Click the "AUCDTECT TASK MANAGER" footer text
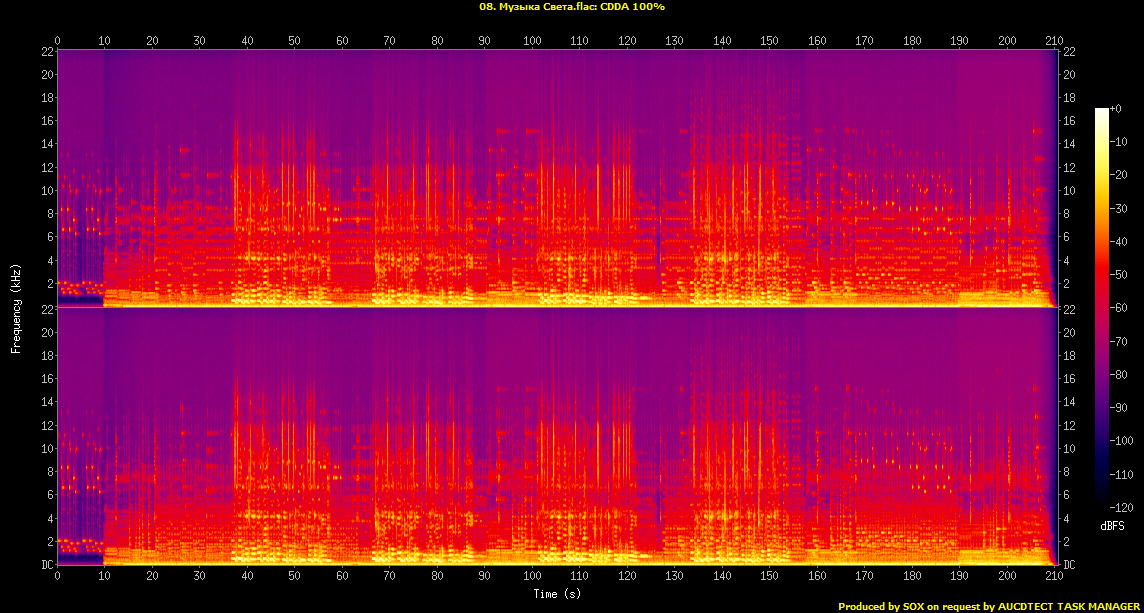This screenshot has height=613, width=1144. tap(1072, 606)
